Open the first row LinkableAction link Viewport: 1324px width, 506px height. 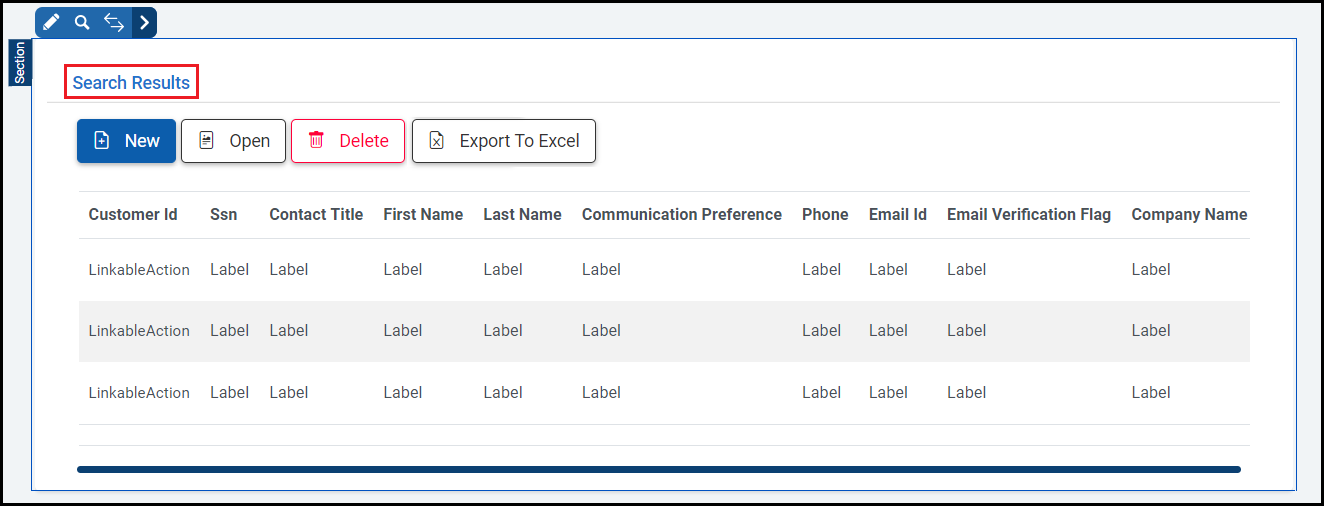(x=139, y=269)
